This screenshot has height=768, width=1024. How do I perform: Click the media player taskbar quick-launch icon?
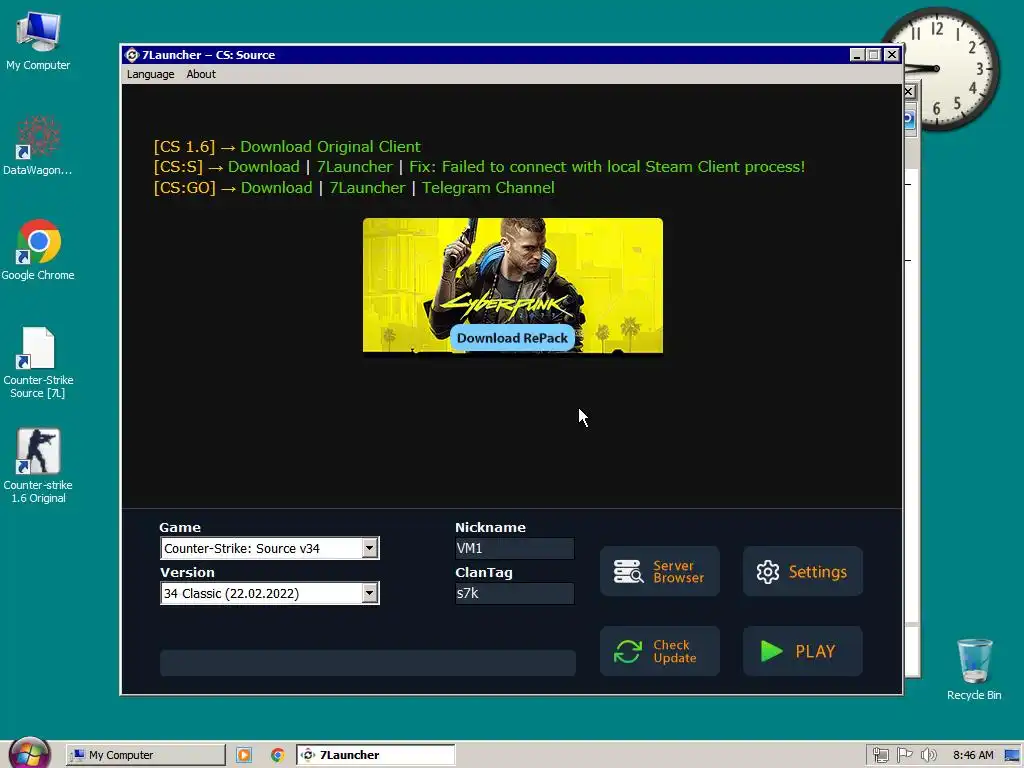pyautogui.click(x=244, y=755)
